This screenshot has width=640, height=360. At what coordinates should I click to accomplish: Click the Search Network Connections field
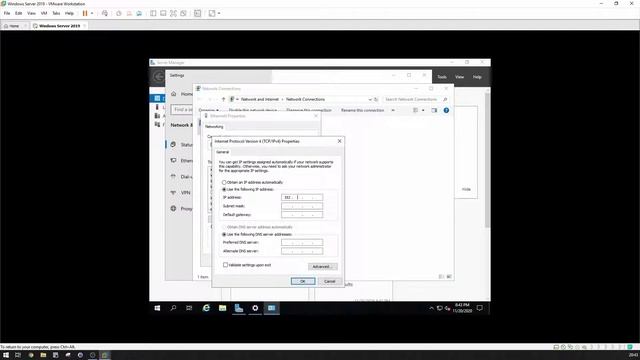(x=415, y=99)
